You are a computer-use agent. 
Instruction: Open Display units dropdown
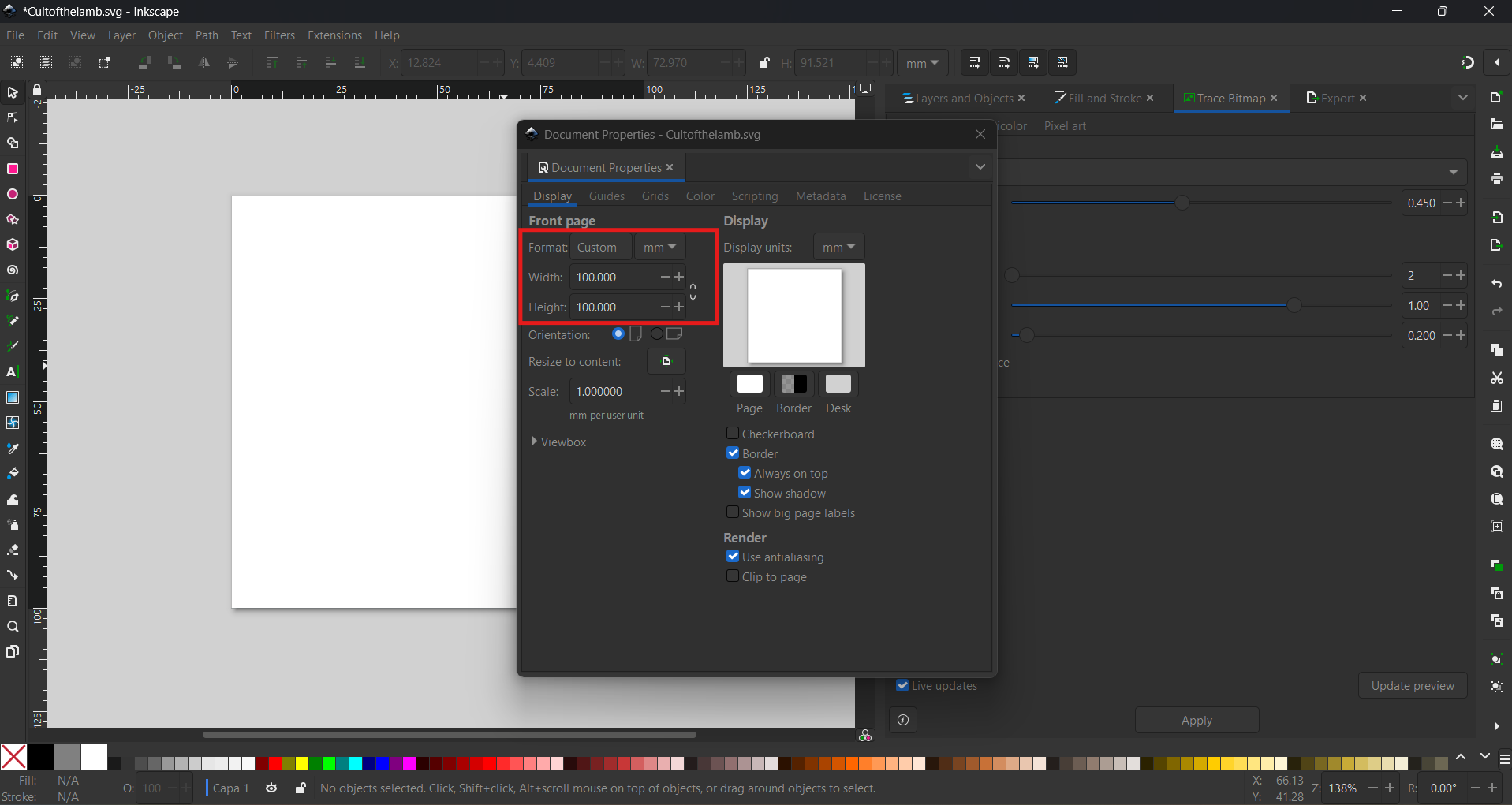point(839,247)
